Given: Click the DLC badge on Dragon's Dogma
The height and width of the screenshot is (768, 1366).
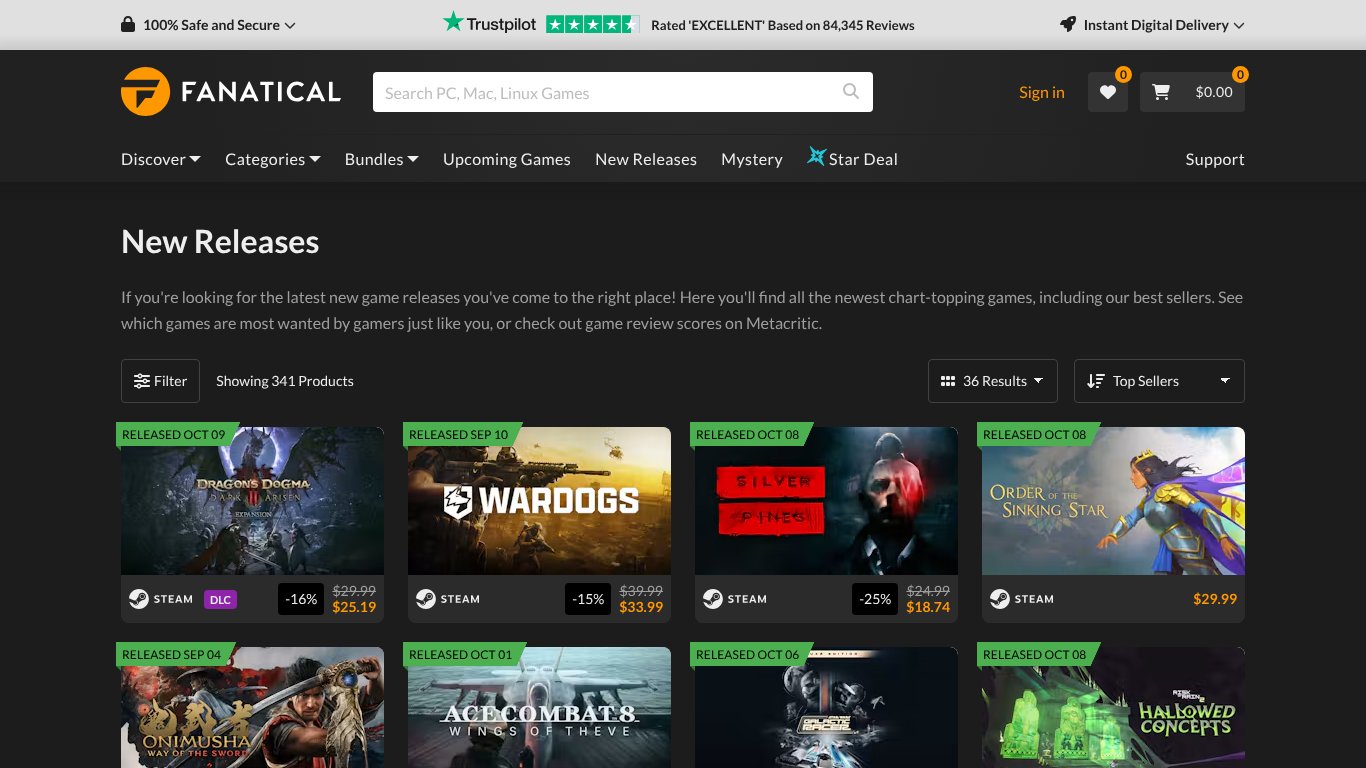Looking at the screenshot, I should tap(220, 600).
